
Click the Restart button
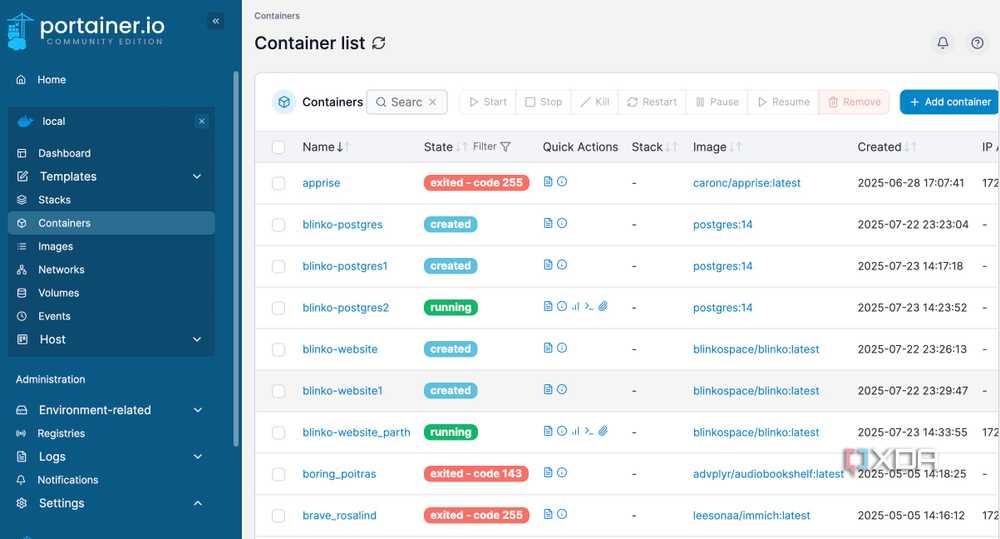652,102
